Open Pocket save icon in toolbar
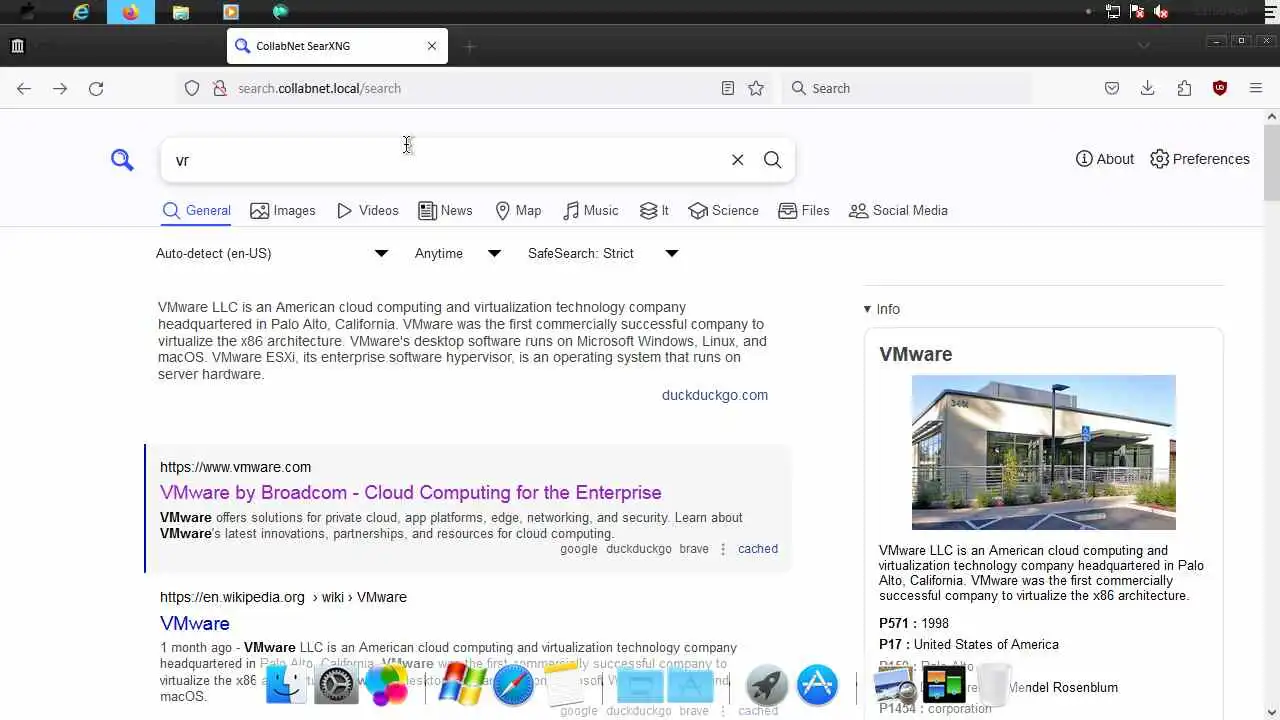This screenshot has height=720, width=1280. pos(1112,88)
